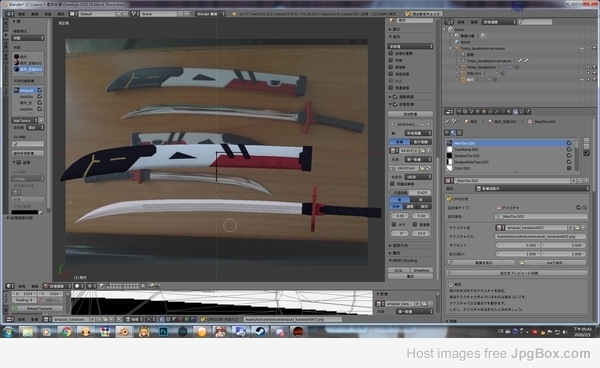Click the texで保存 button

pos(552,262)
